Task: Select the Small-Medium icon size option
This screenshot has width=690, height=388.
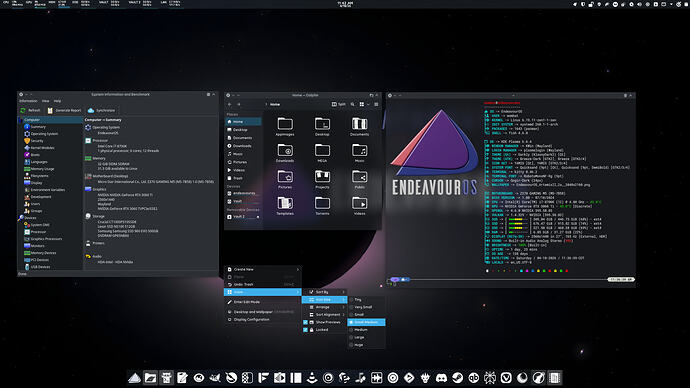Action: pyautogui.click(x=366, y=322)
